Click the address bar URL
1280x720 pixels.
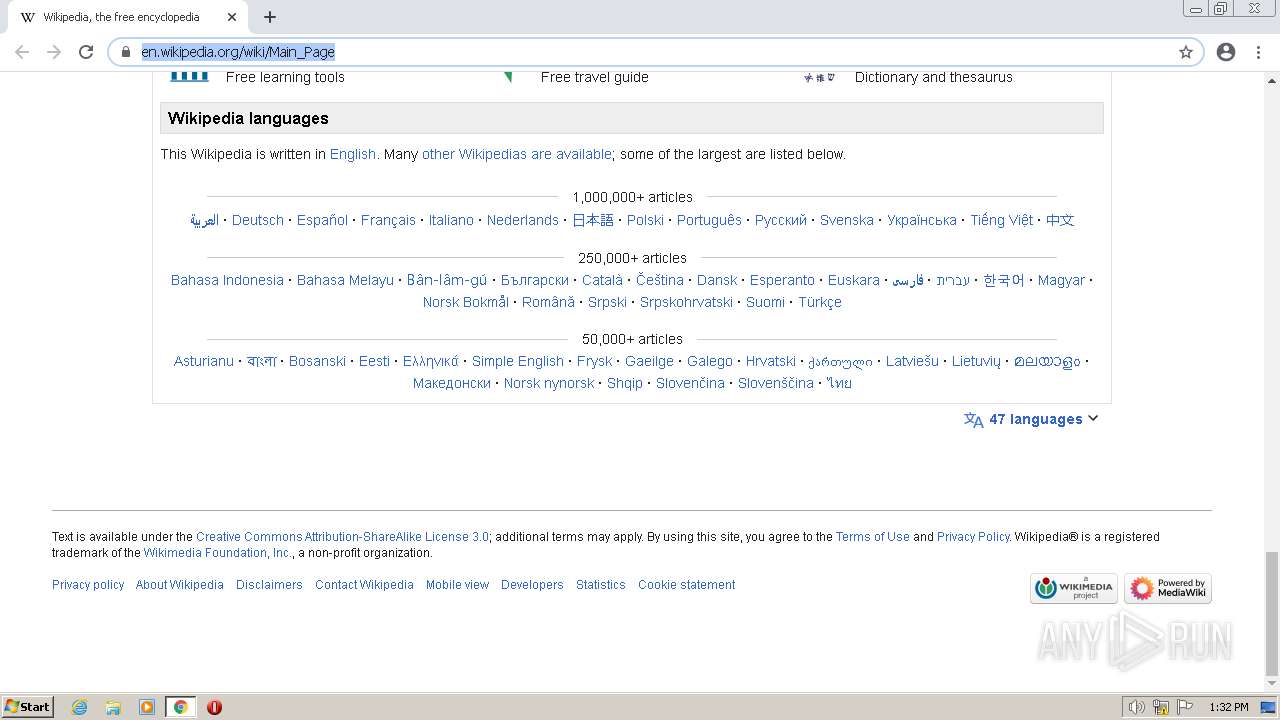pyautogui.click(x=238, y=52)
